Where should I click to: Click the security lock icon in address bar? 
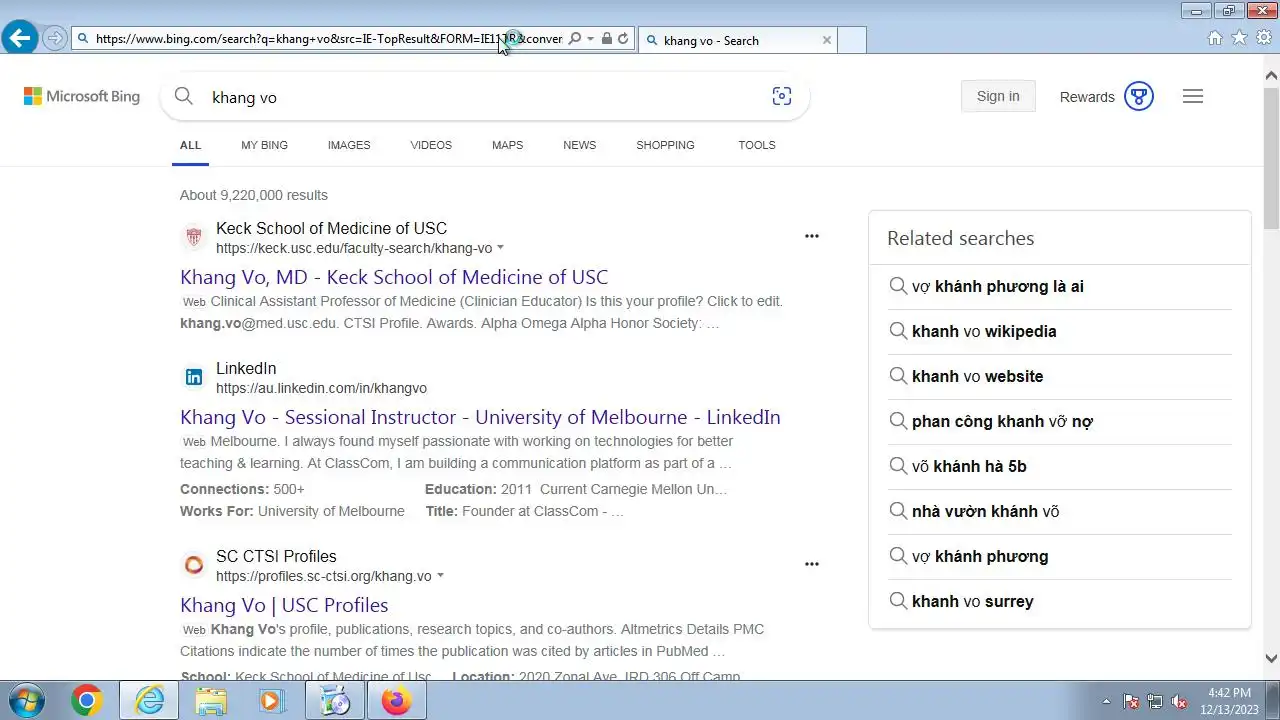(x=607, y=39)
